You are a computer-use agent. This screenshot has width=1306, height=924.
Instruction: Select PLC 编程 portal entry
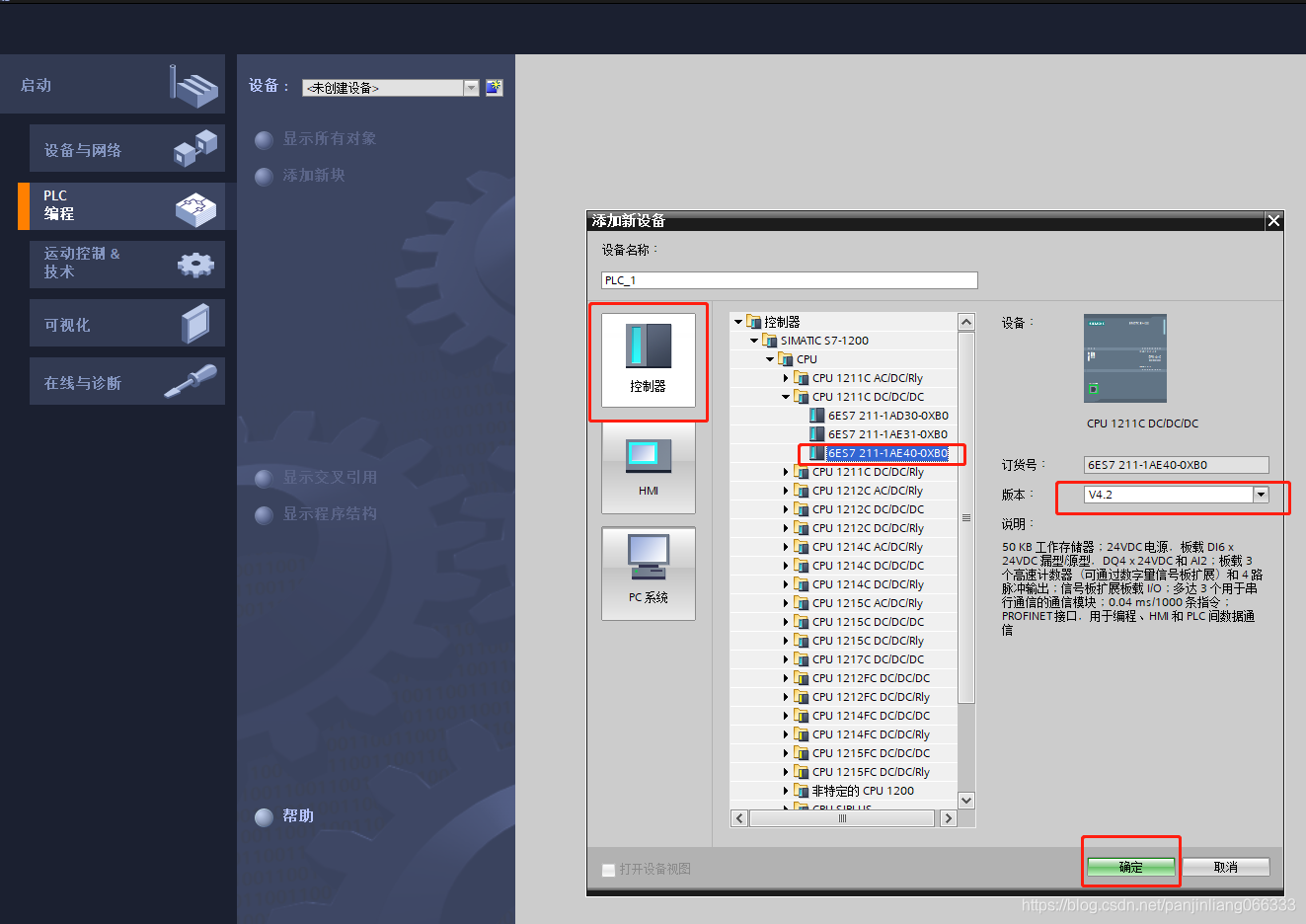coord(127,205)
